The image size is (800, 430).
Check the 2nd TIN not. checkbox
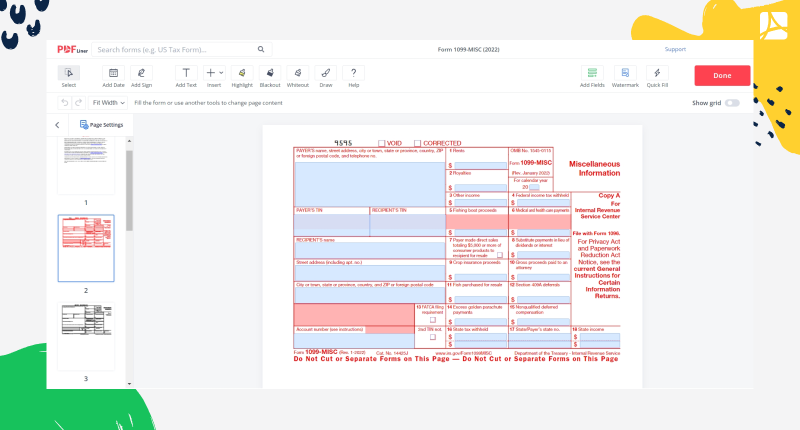[x=433, y=337]
